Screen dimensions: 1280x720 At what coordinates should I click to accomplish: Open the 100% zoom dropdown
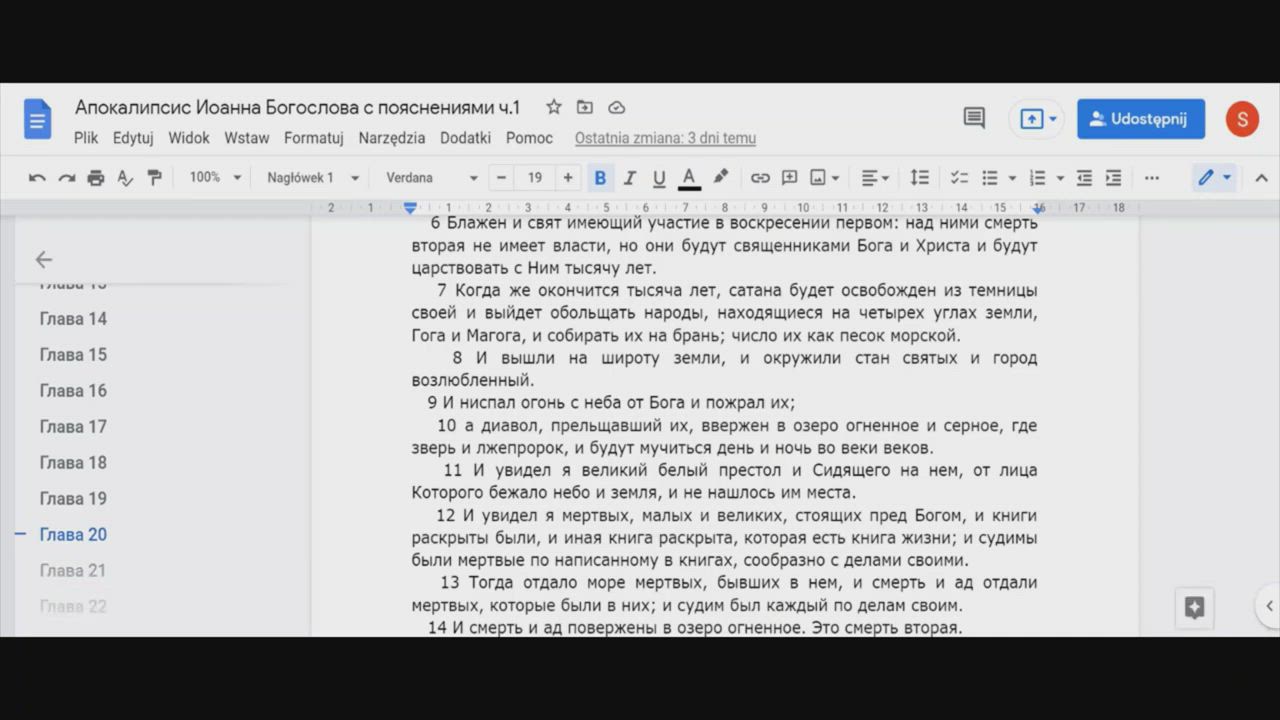point(216,178)
